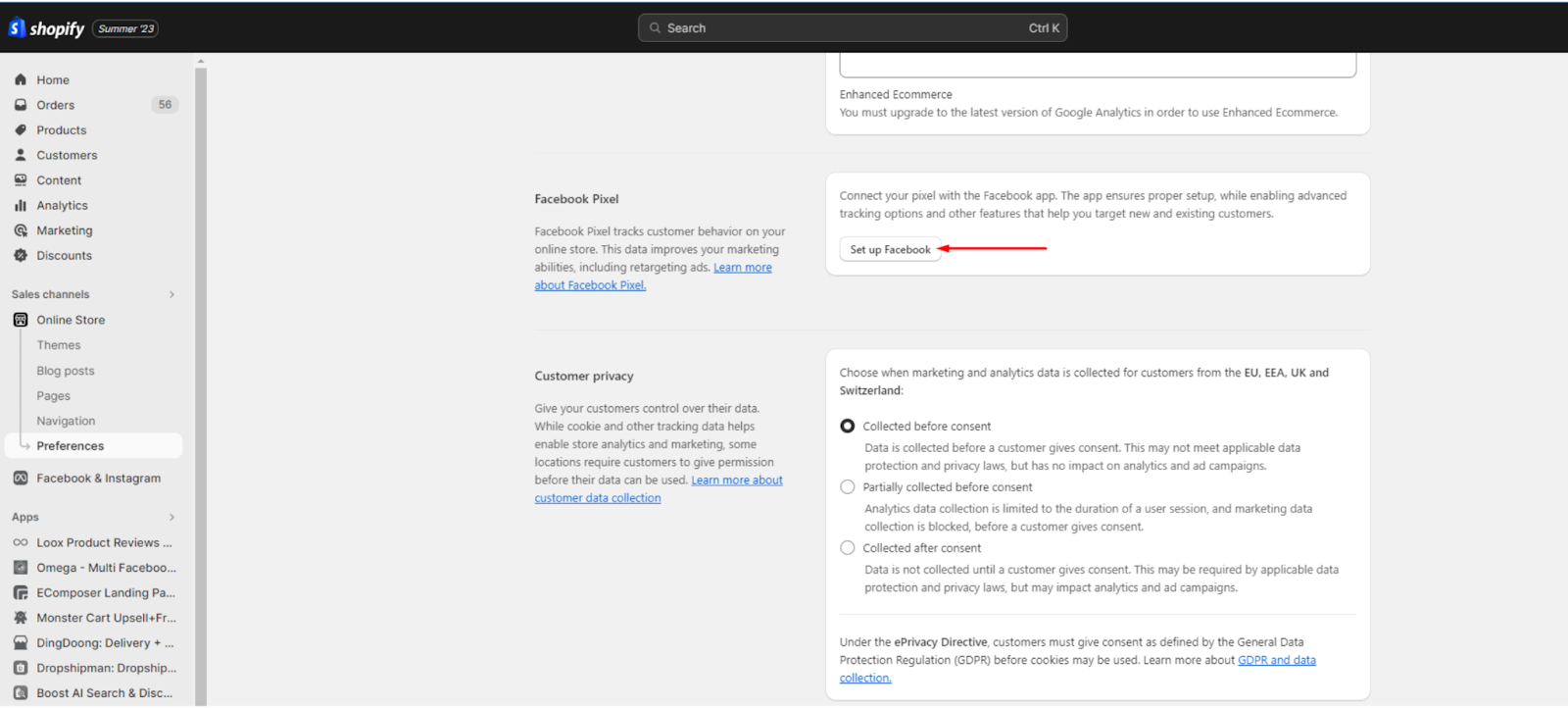The image size is (1568, 708).
Task: Open Navigation under Online Store
Action: [66, 421]
